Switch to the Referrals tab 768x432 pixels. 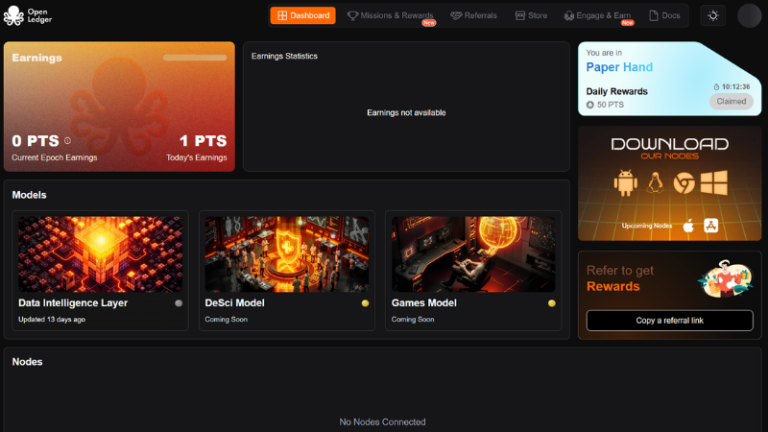pyautogui.click(x=474, y=16)
